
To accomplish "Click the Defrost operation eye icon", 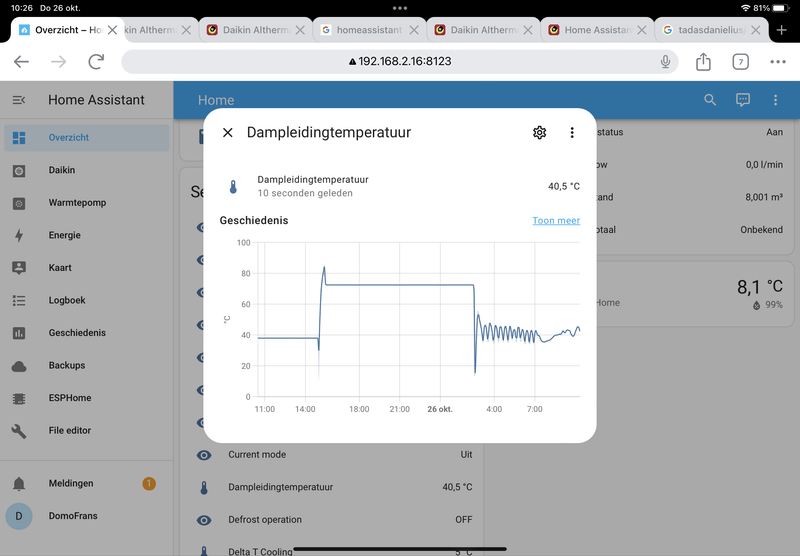I will pyautogui.click(x=204, y=520).
